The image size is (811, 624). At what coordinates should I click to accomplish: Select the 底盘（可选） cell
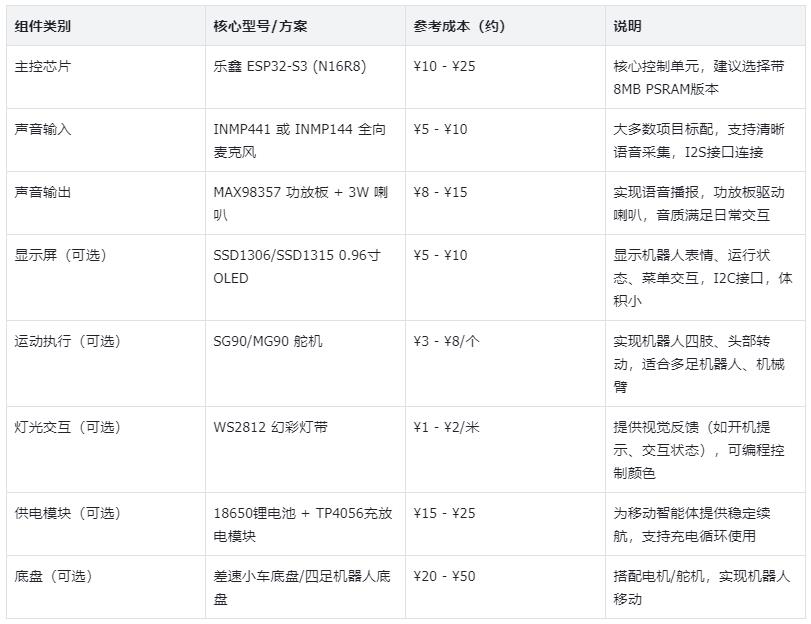point(106,587)
